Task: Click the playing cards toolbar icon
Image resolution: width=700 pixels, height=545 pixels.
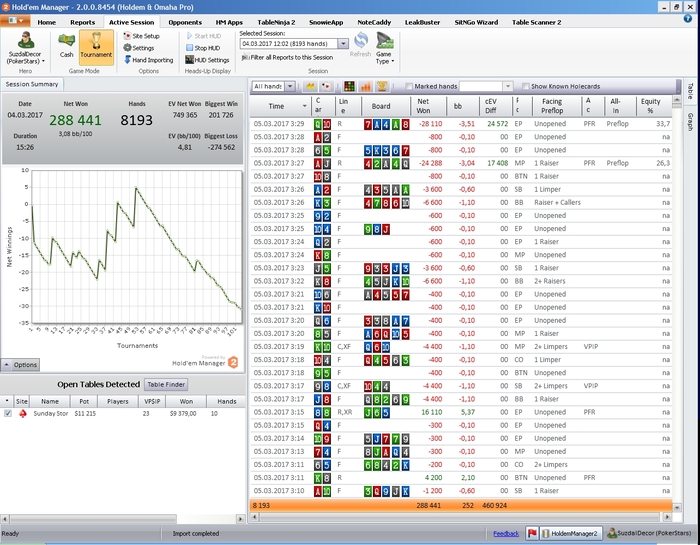Action: pyautogui.click(x=326, y=86)
